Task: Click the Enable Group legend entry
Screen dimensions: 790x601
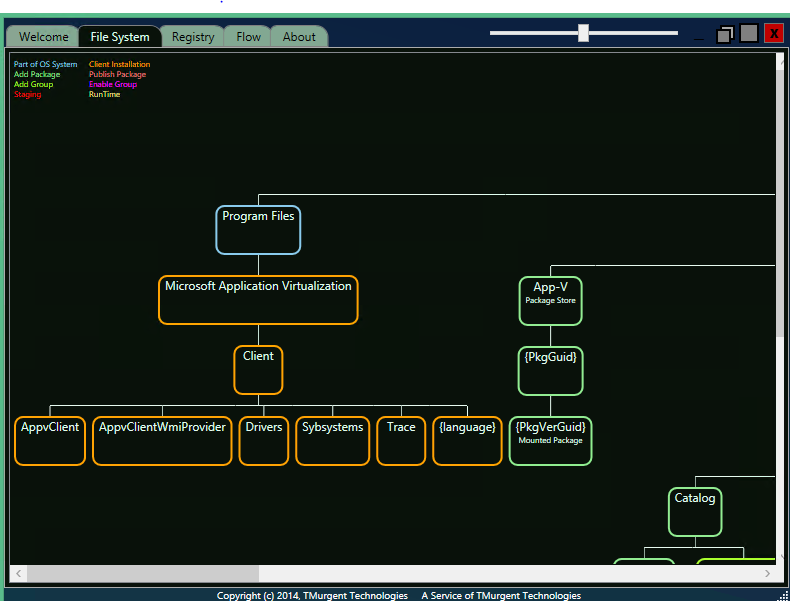Action: (113, 84)
